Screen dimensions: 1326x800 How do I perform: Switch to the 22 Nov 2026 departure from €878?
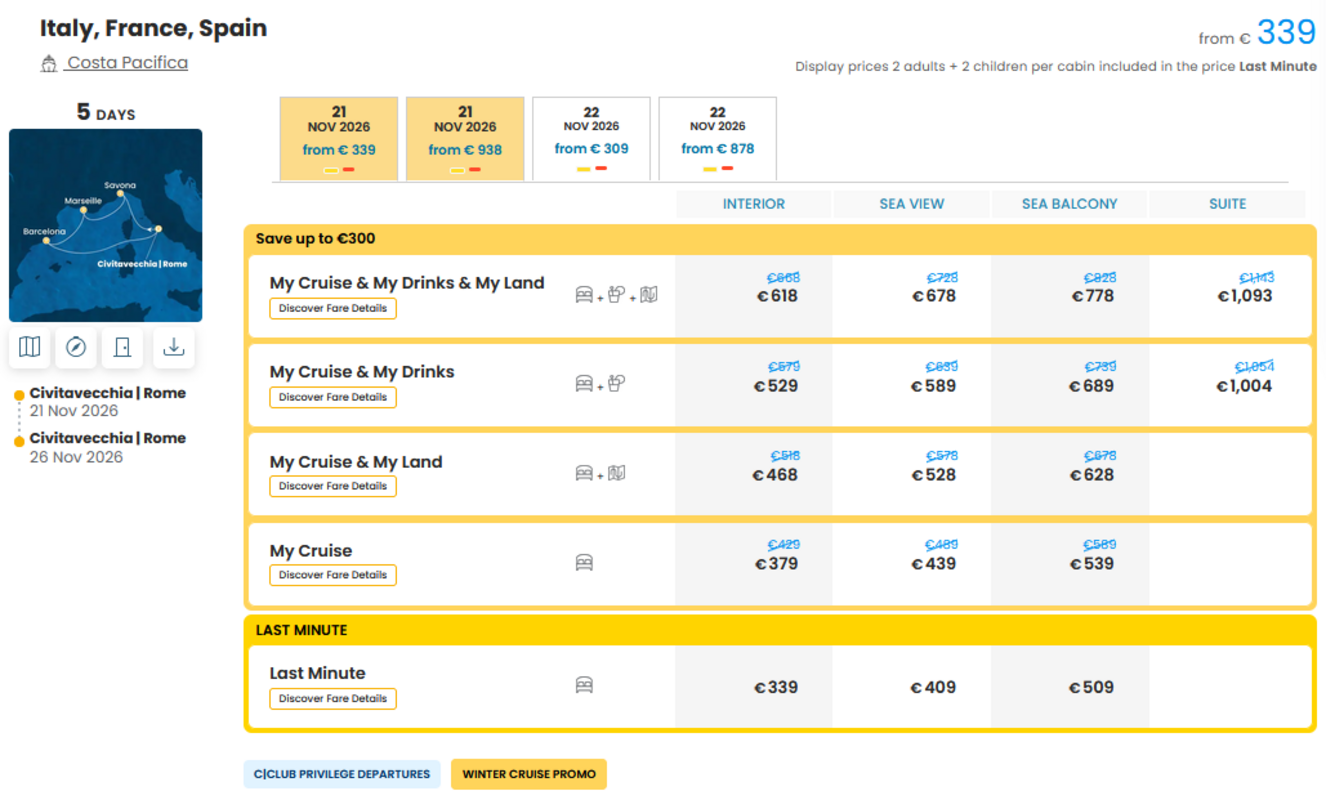click(717, 139)
